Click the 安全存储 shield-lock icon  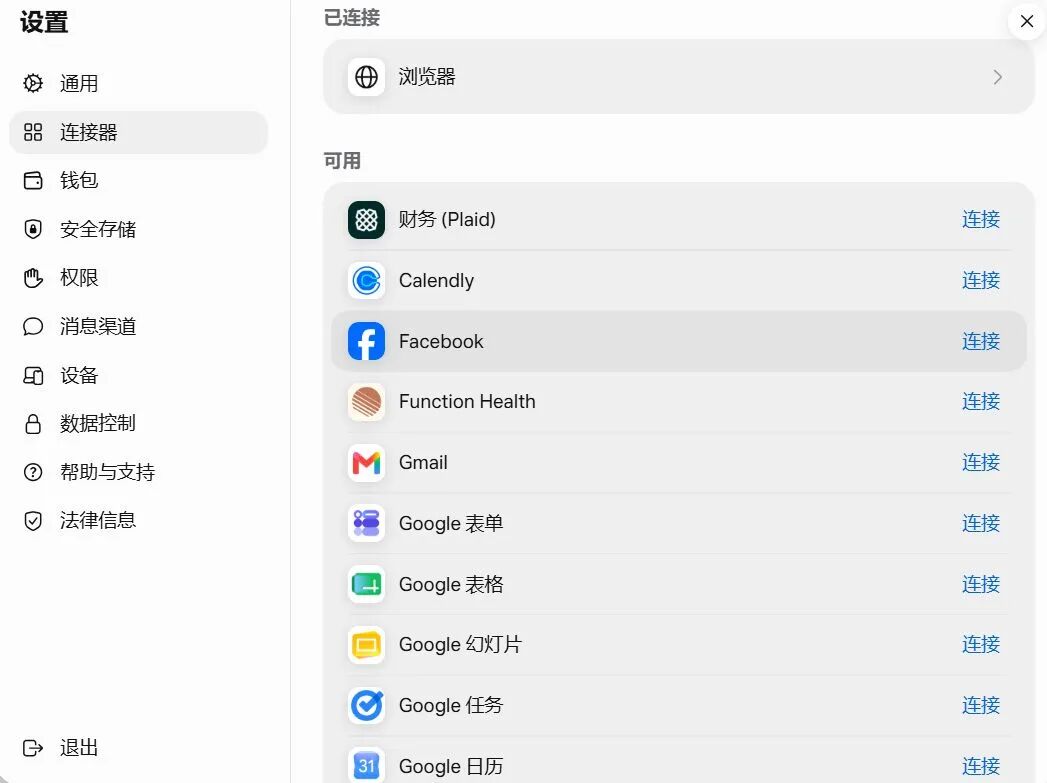(33, 229)
